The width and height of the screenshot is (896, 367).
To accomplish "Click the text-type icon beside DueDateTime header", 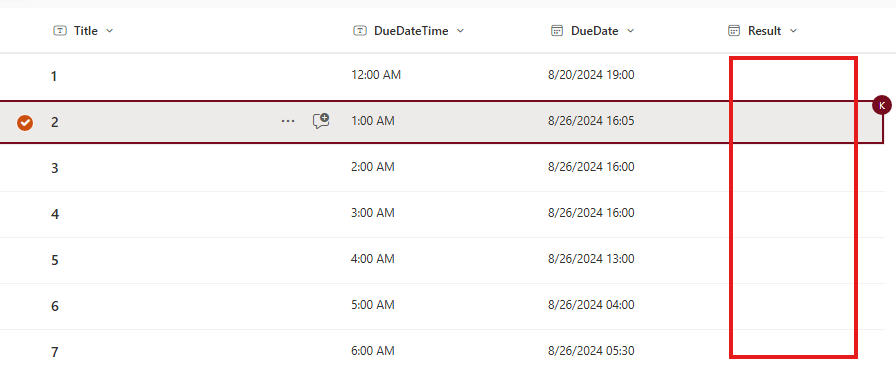I will 359,31.
